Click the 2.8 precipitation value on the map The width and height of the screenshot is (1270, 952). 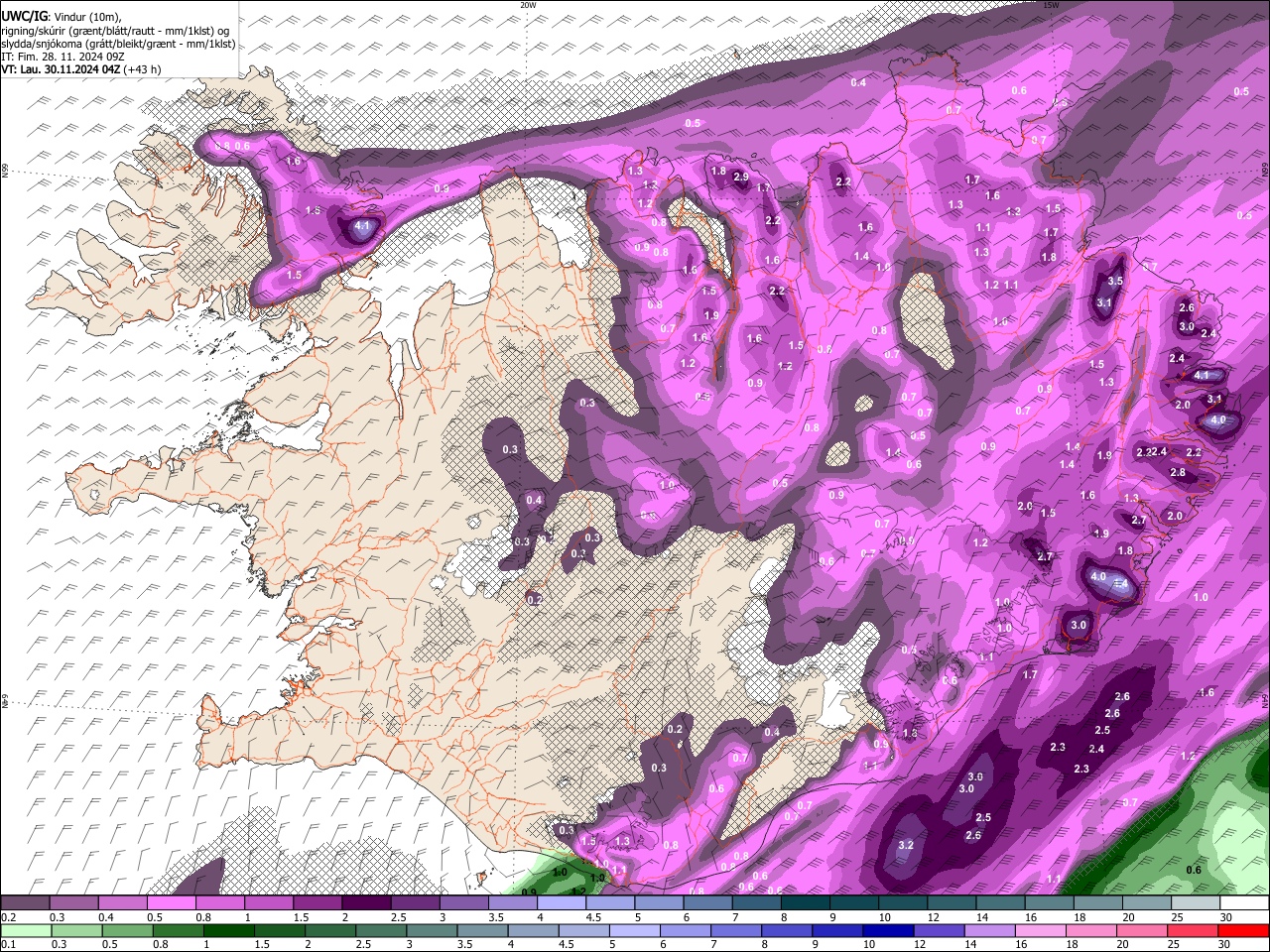click(x=1178, y=472)
